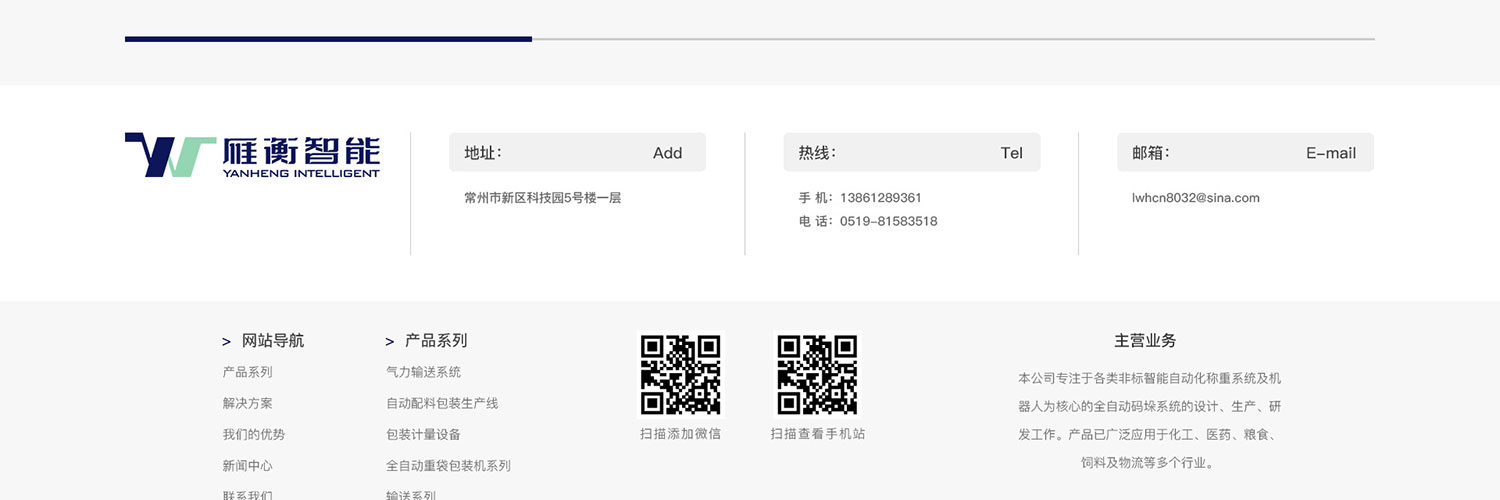1500x500 pixels.
Task: Click the Yanheng Intelligent company logo
Action: 252,155
